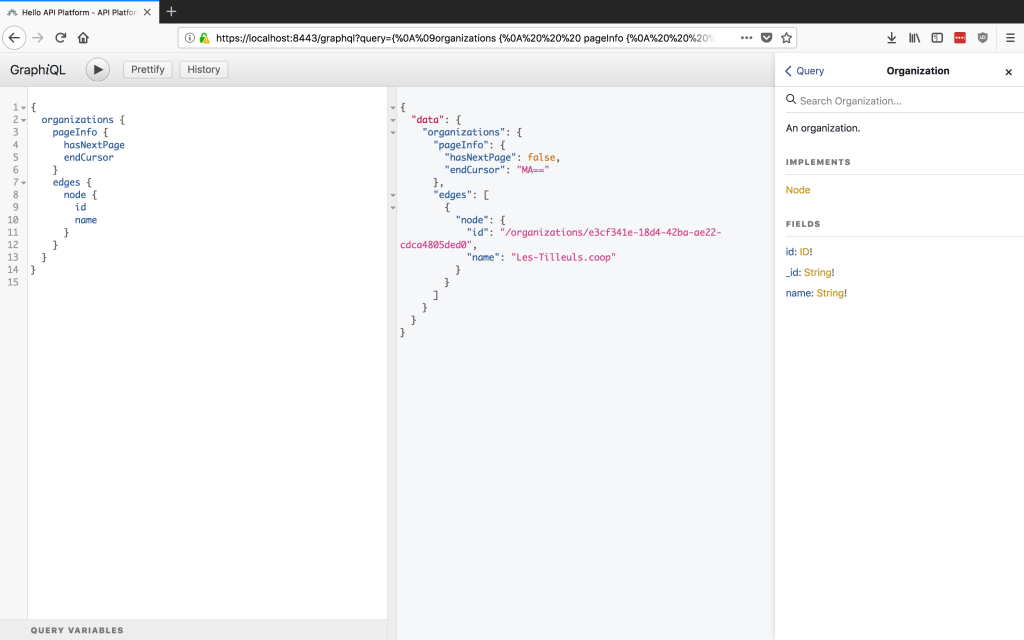Image resolution: width=1024 pixels, height=640 pixels.
Task: Open the Node type documentation link
Action: pyautogui.click(x=797, y=190)
